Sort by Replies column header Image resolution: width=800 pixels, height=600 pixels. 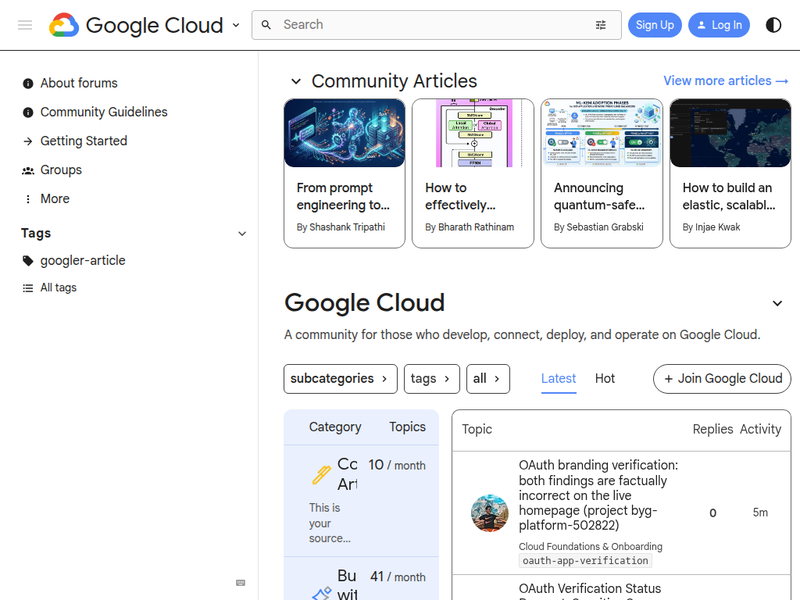[712, 430]
